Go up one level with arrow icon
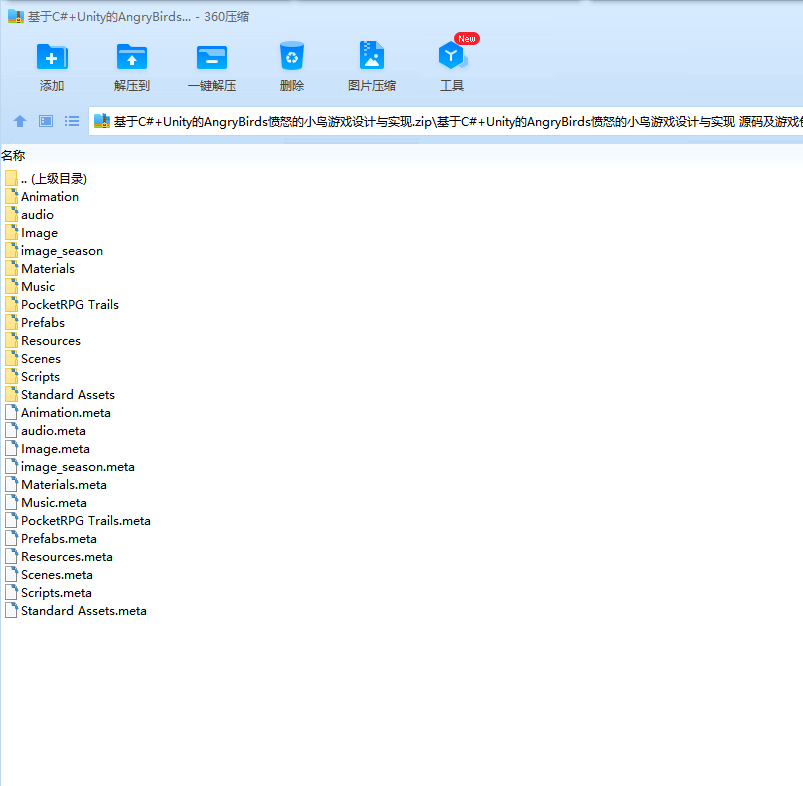Image resolution: width=803 pixels, height=786 pixels. pyautogui.click(x=20, y=121)
